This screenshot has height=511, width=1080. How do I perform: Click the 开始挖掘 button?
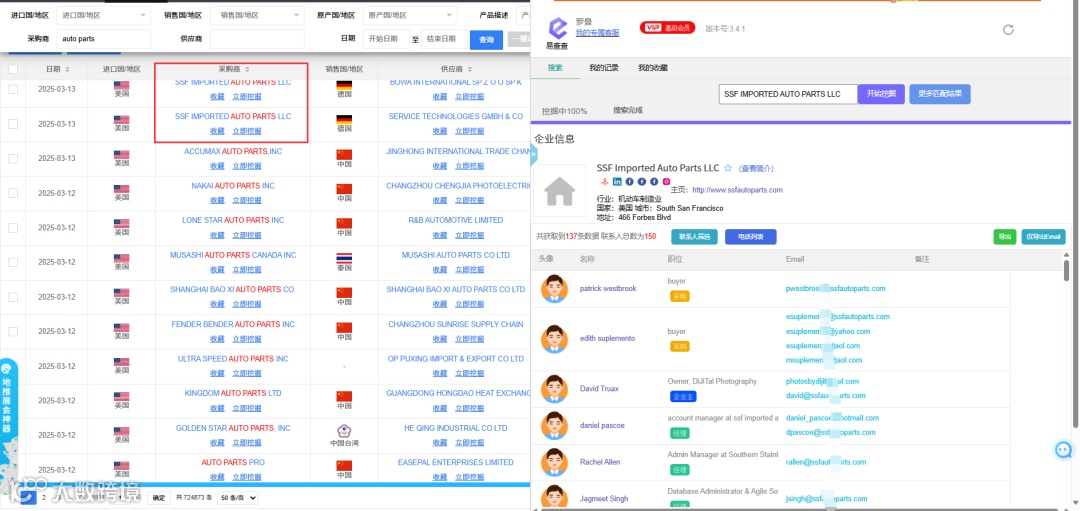881,94
